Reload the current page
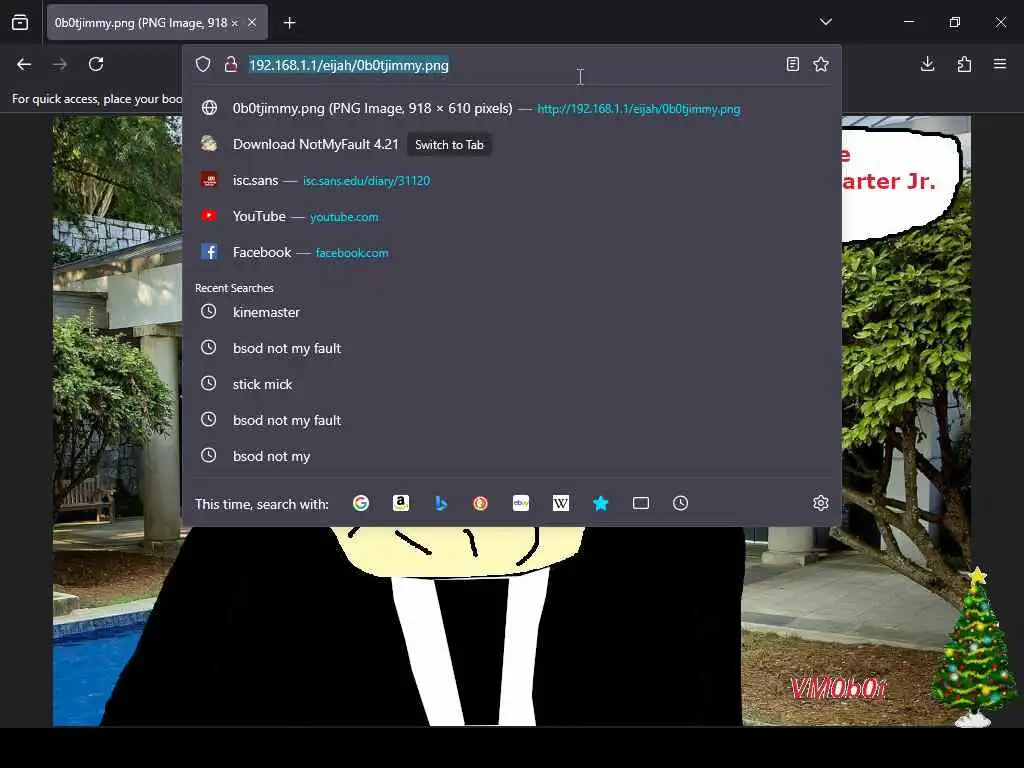Screen dimensions: 1024x768 click(x=96, y=64)
